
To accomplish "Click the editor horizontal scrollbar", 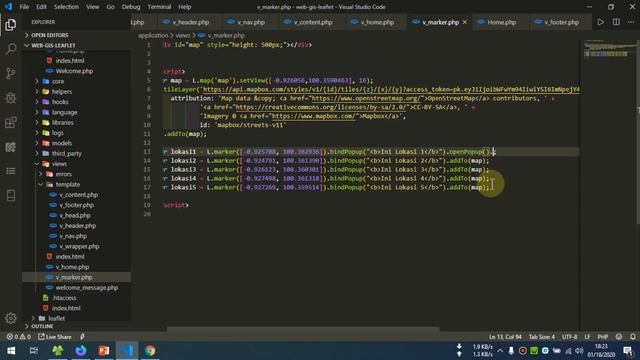I will click(x=303, y=329).
